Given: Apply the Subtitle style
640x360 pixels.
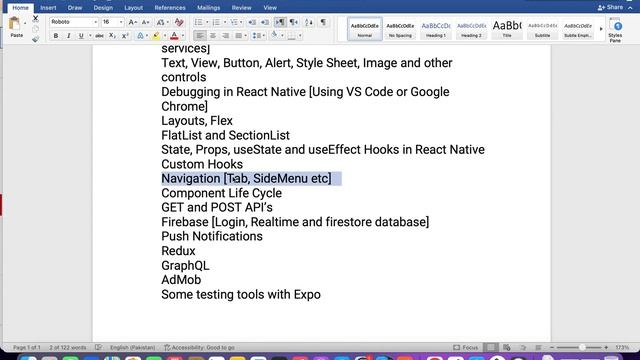Looking at the screenshot, I should pos(542,29).
